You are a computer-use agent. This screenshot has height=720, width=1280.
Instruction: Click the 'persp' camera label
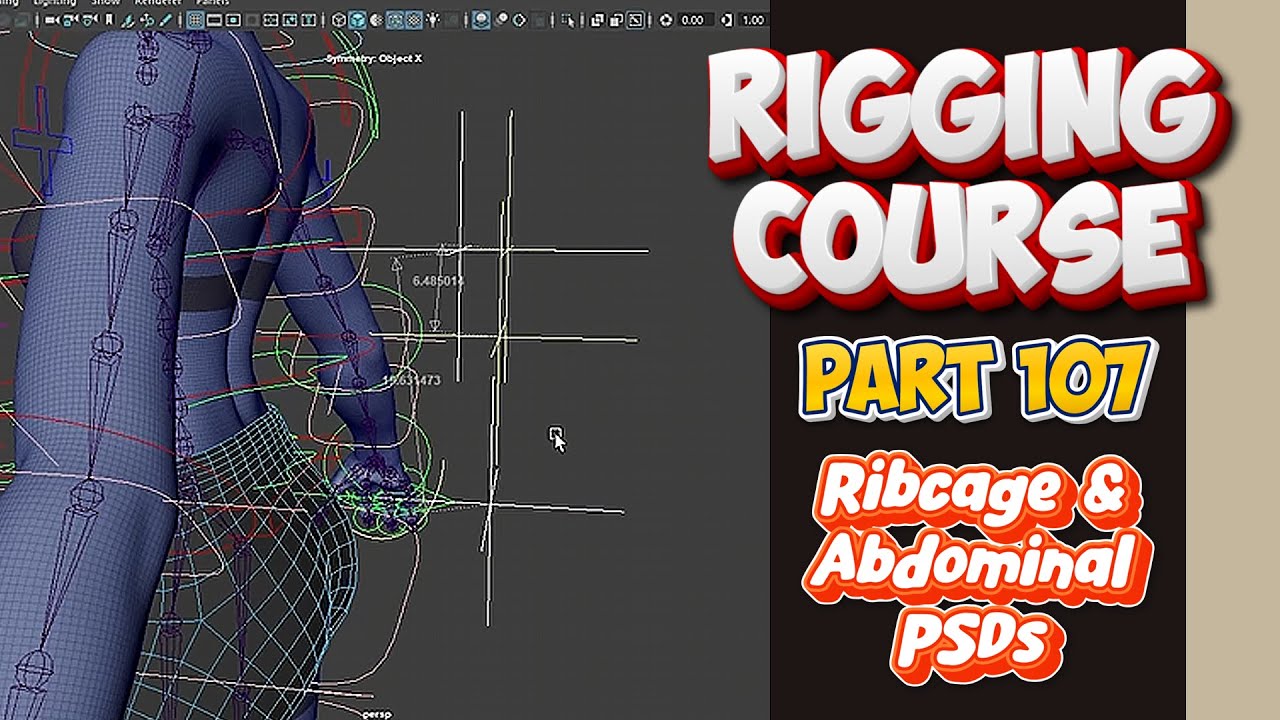tap(376, 714)
